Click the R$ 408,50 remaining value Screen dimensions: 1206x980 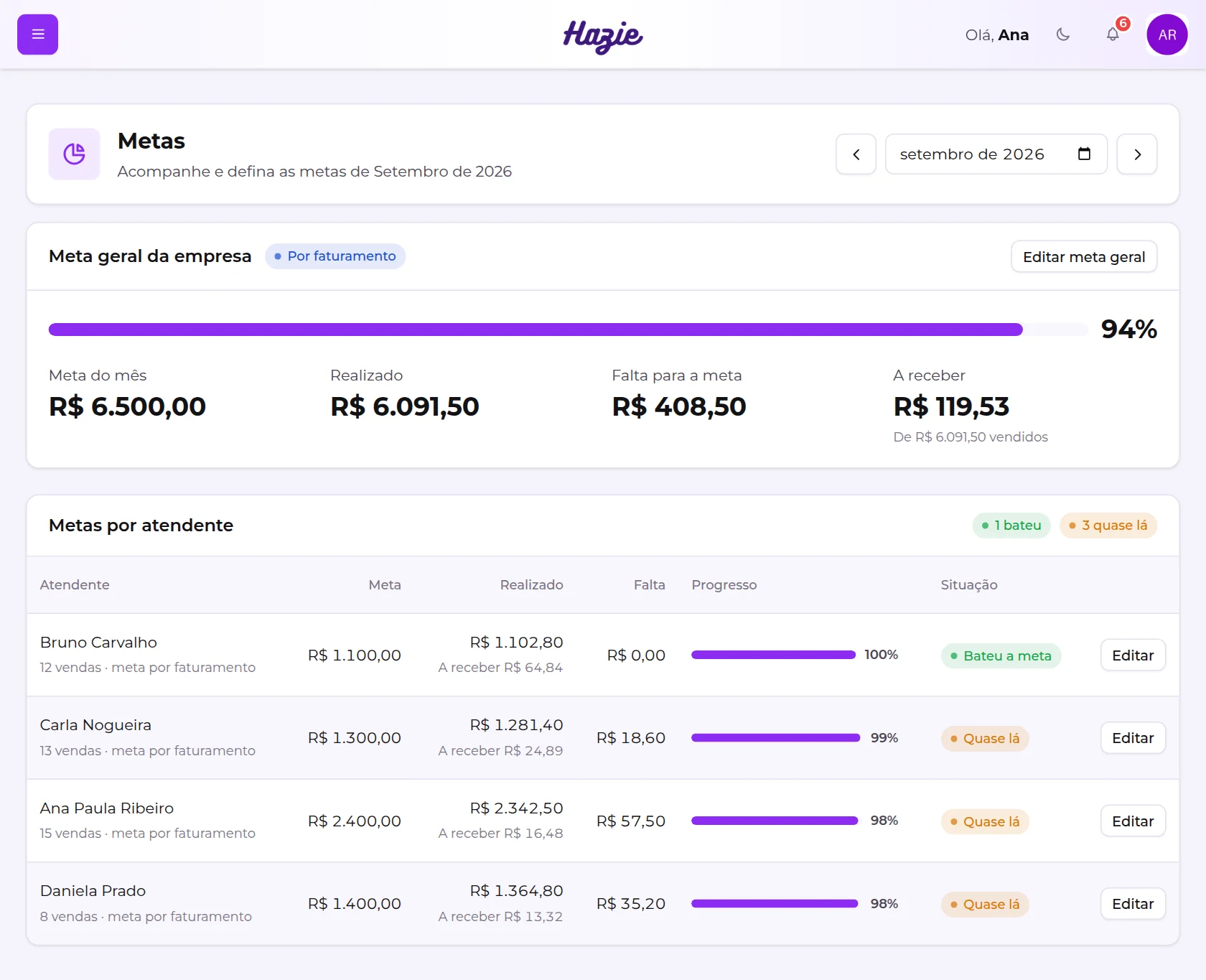(x=678, y=406)
